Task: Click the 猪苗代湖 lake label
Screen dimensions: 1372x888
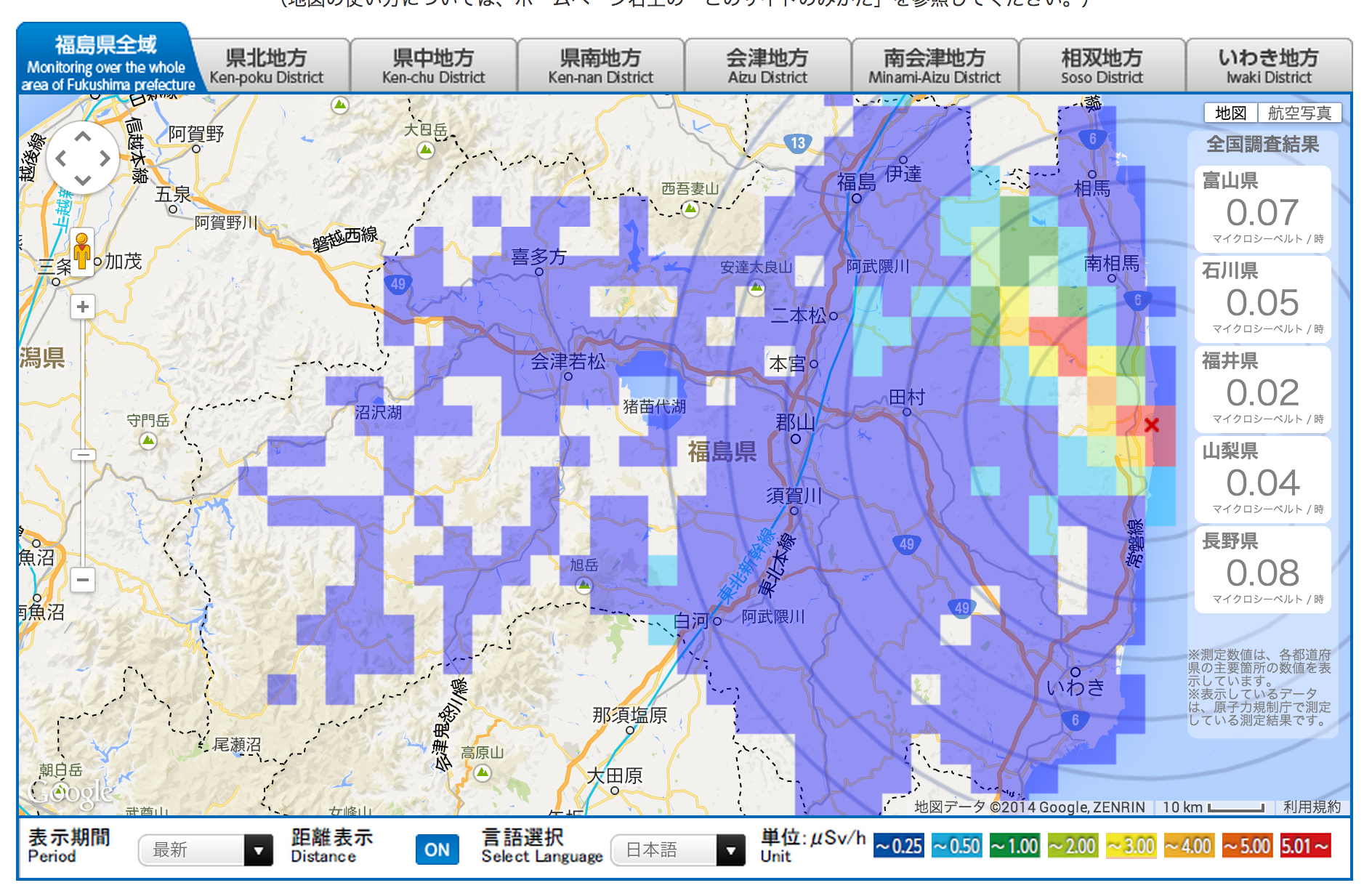Action: (x=654, y=406)
